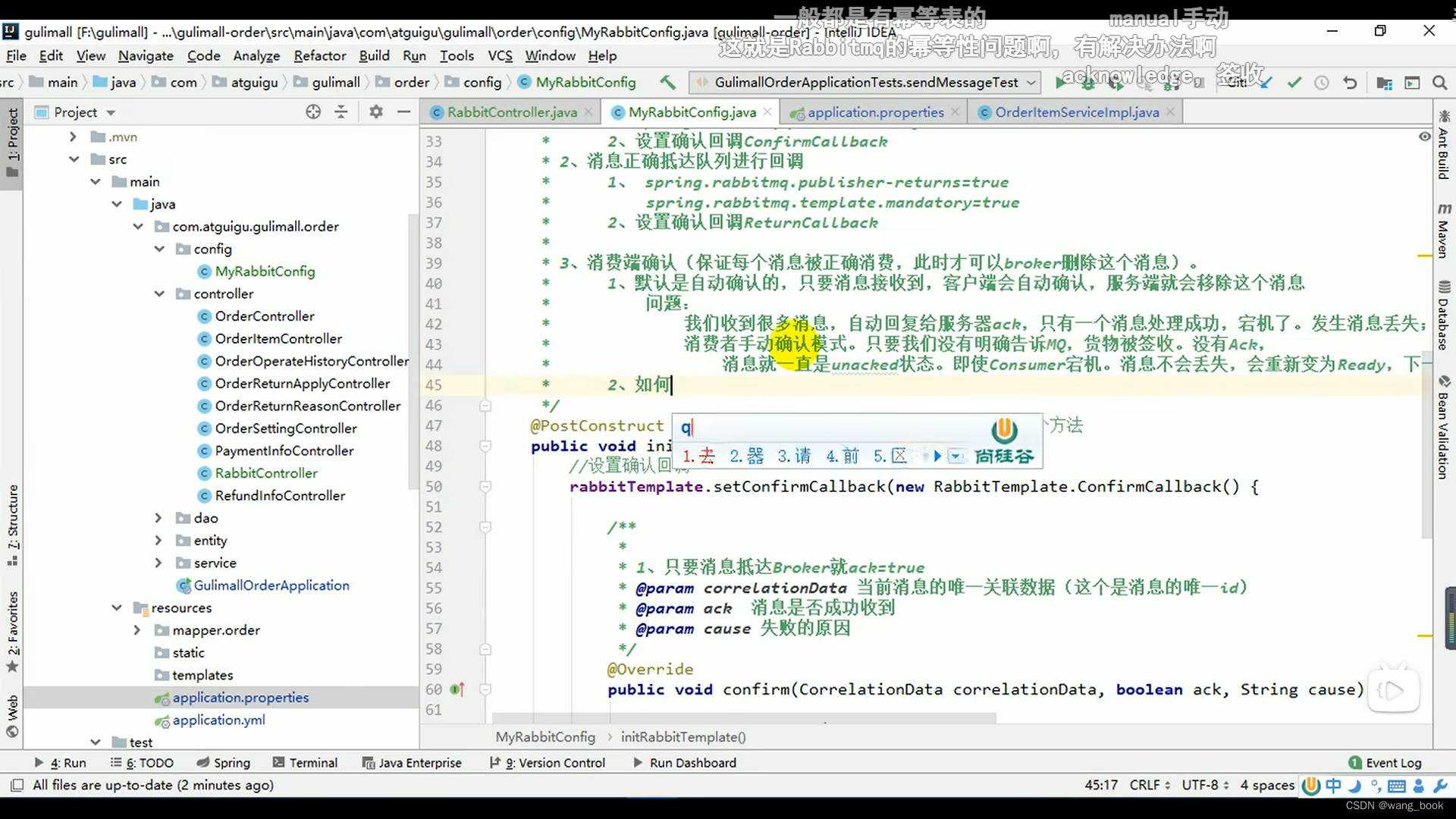Open the Spring tool window
This screenshot has height=819, width=1456.
223,763
